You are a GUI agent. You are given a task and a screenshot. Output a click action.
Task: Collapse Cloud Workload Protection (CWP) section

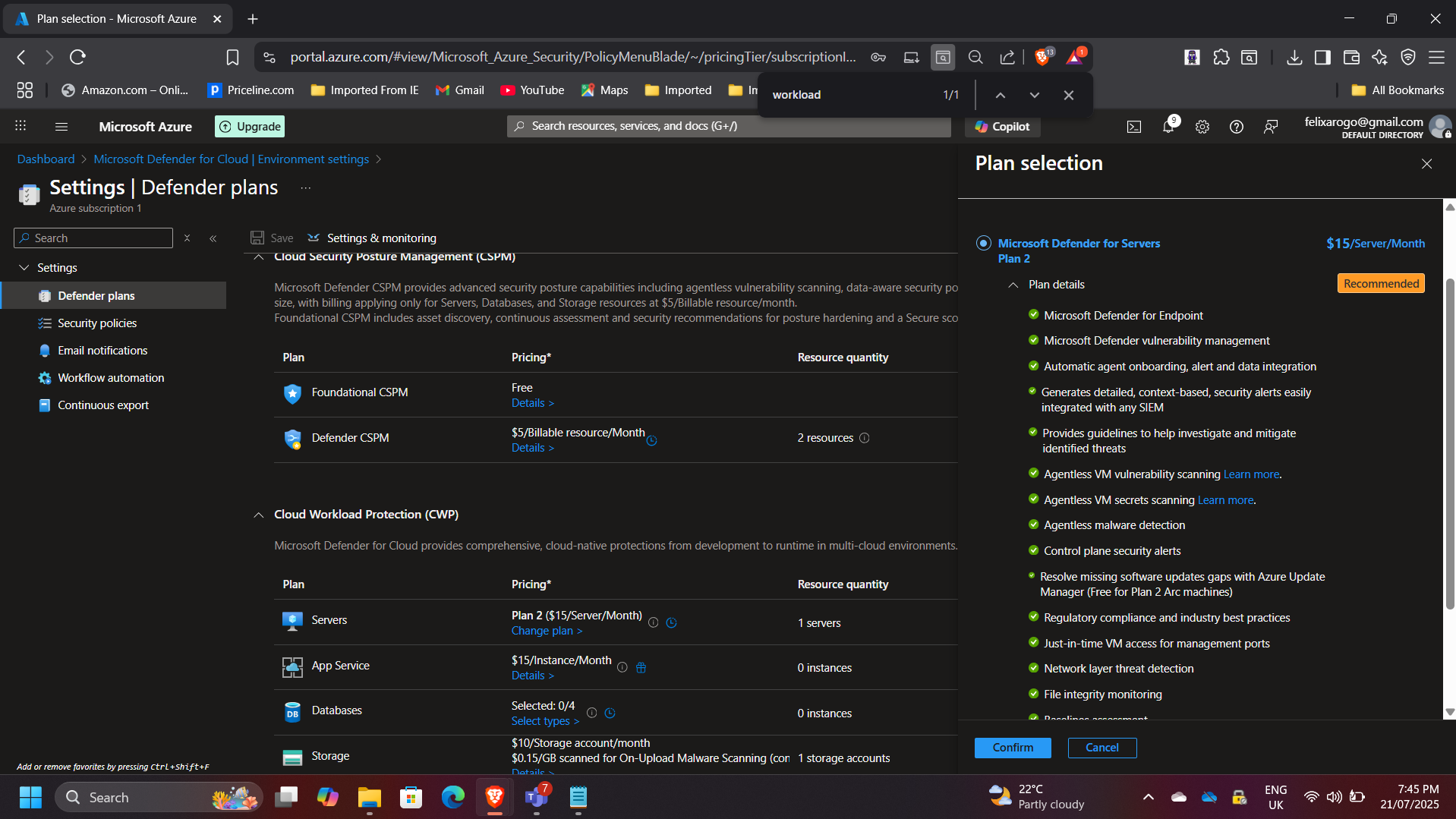pyautogui.click(x=258, y=515)
